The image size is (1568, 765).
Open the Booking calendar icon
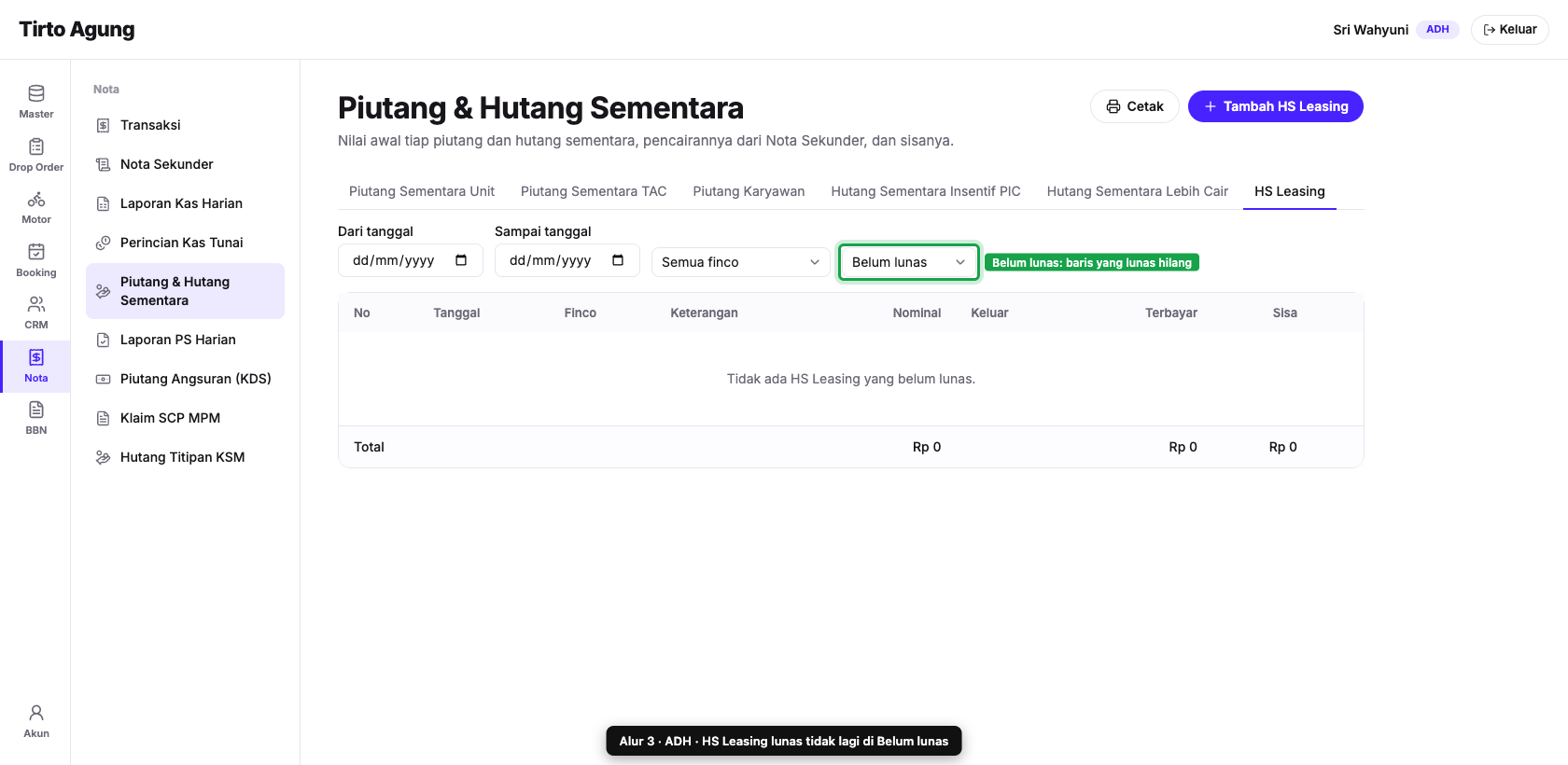pyautogui.click(x=36, y=252)
